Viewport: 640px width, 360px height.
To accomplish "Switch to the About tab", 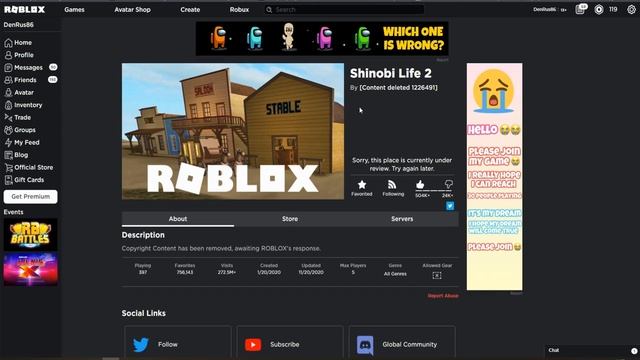I will 178,219.
